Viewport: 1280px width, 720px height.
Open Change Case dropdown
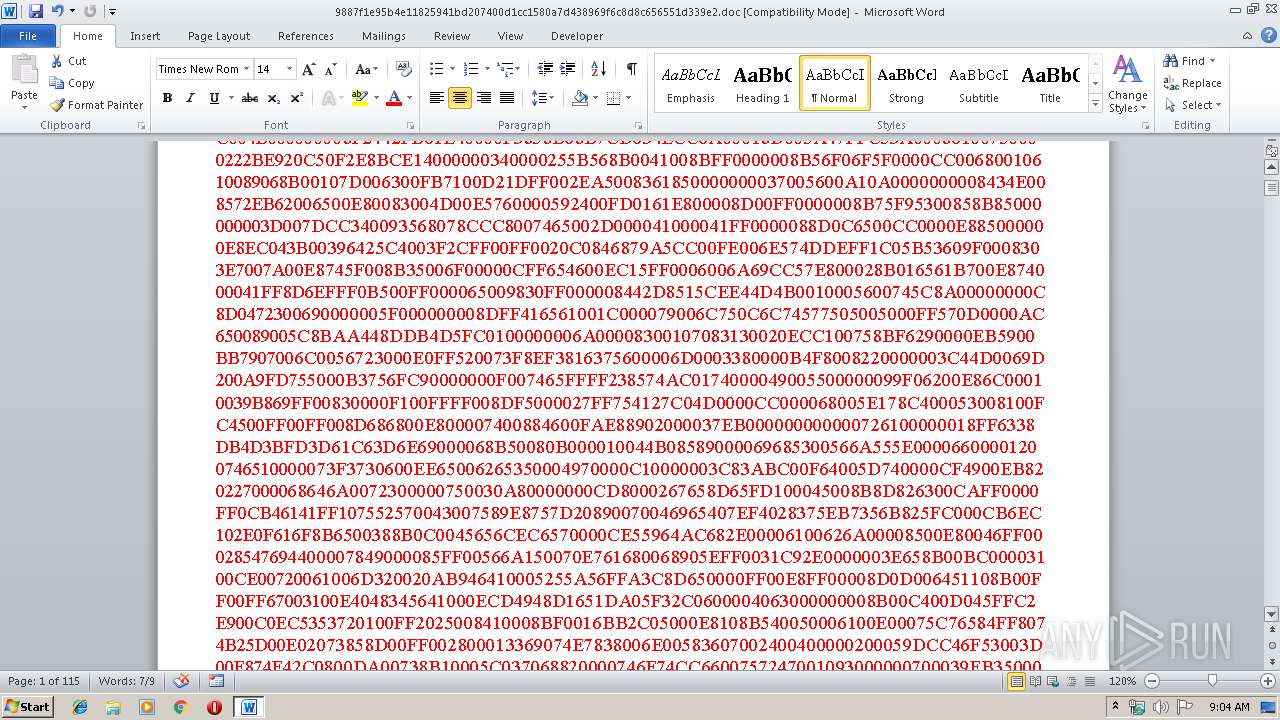click(x=366, y=69)
